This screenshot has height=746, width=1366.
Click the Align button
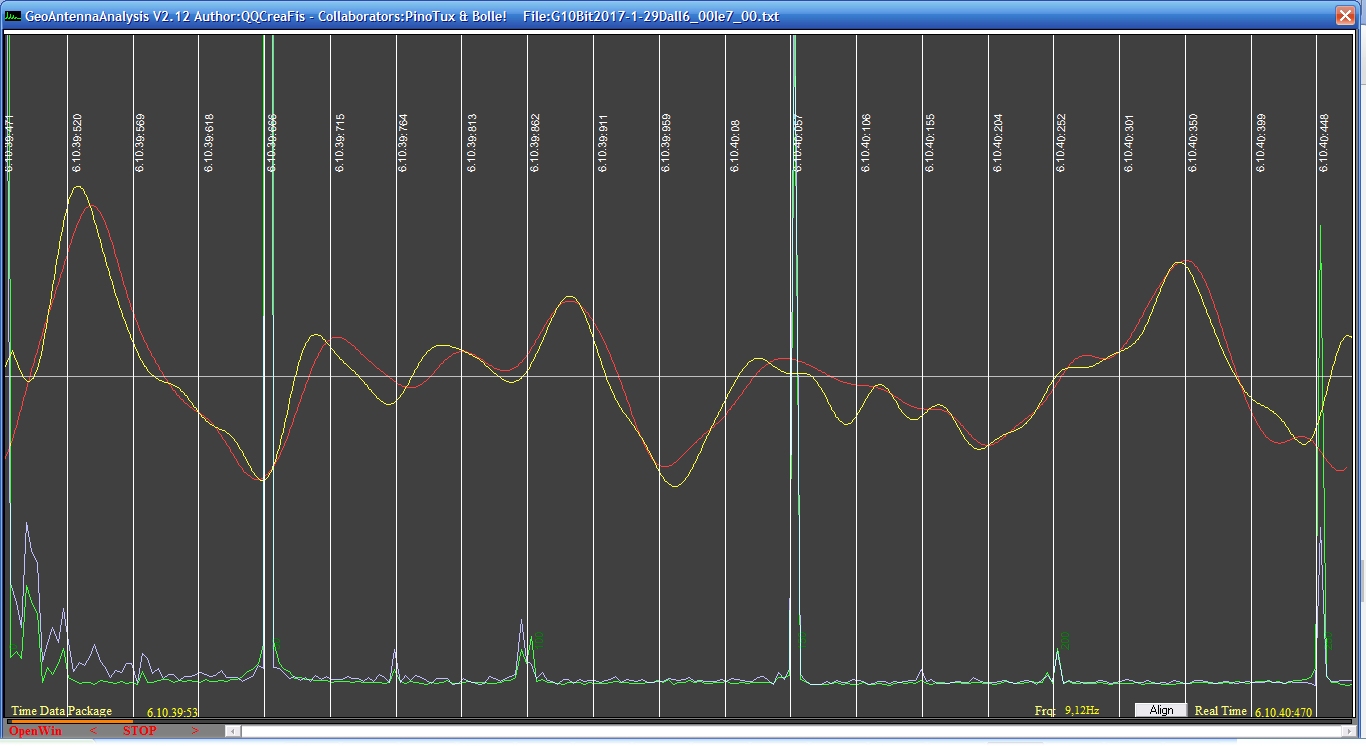tap(1161, 710)
